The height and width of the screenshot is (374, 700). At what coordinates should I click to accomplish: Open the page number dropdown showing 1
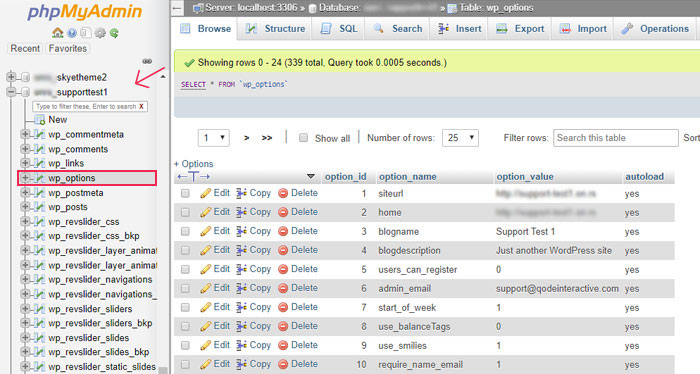tap(214, 138)
